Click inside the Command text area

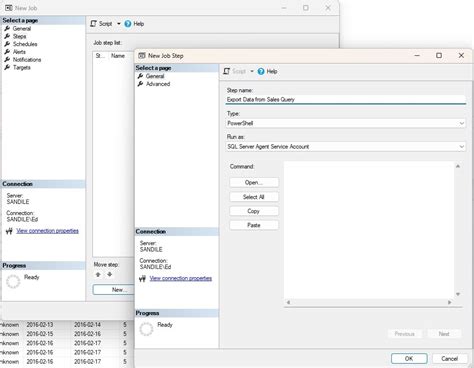(x=369, y=230)
